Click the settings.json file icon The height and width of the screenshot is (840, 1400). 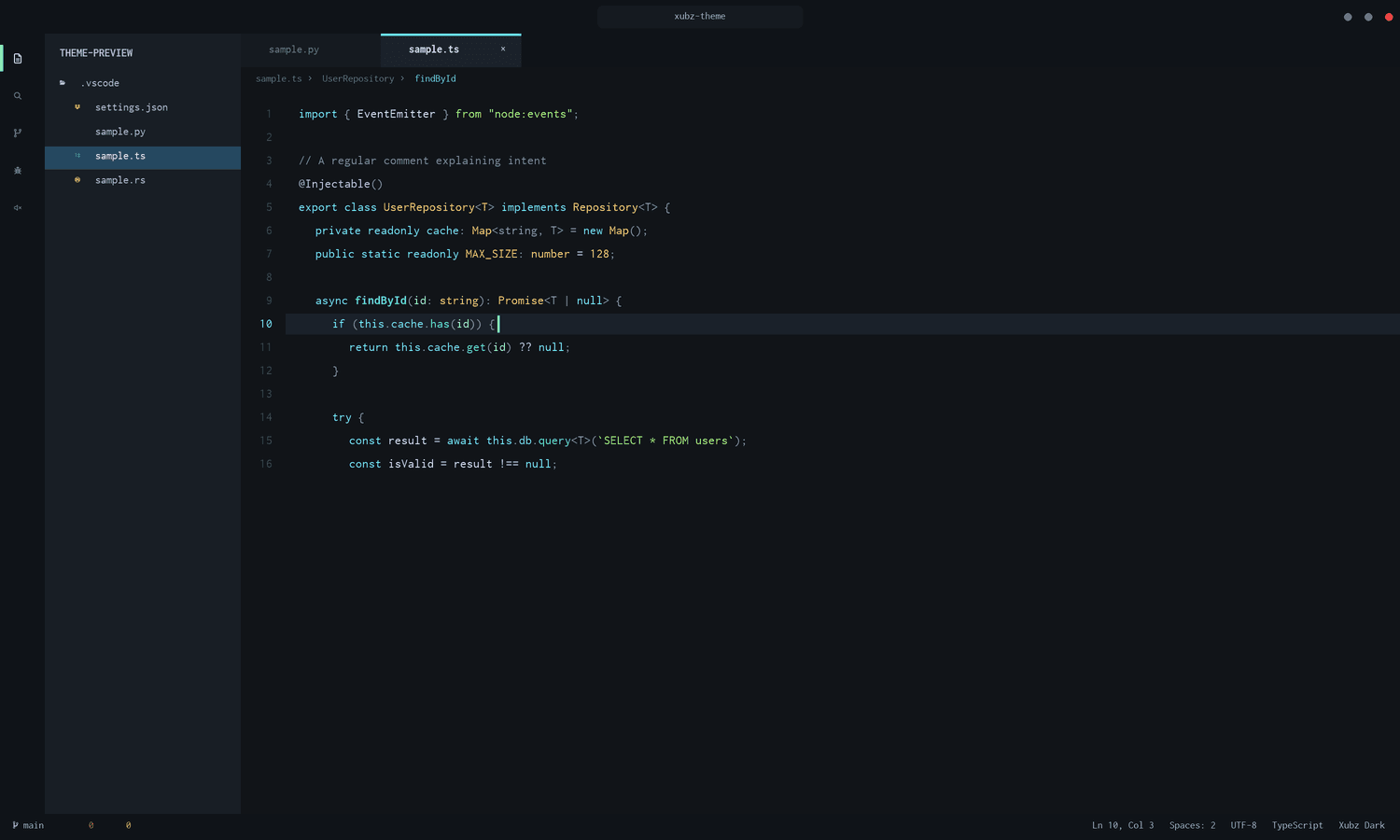pyautogui.click(x=77, y=107)
